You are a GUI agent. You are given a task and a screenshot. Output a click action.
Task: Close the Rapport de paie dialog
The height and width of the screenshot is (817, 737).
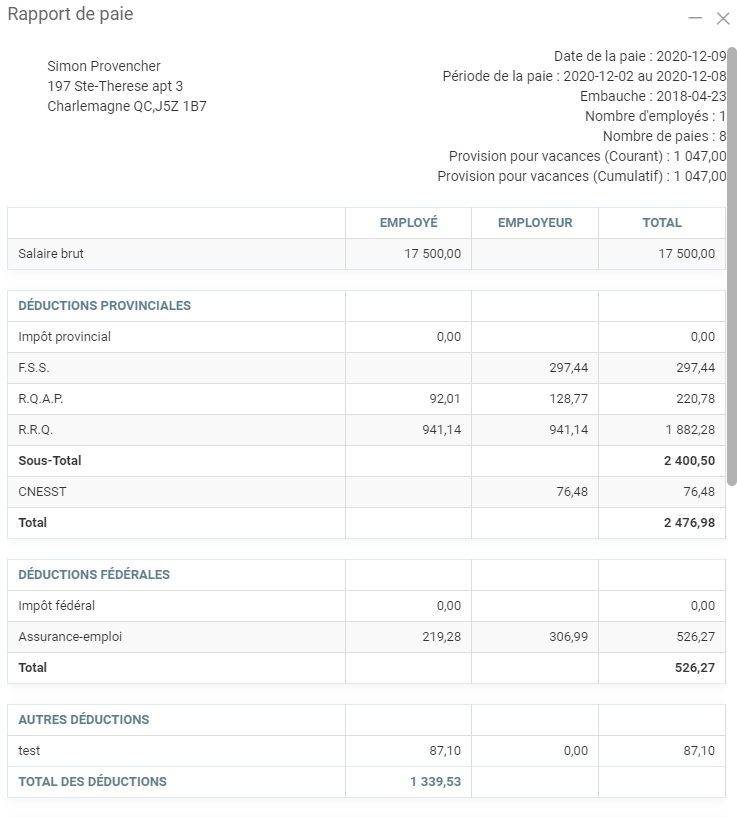click(723, 19)
